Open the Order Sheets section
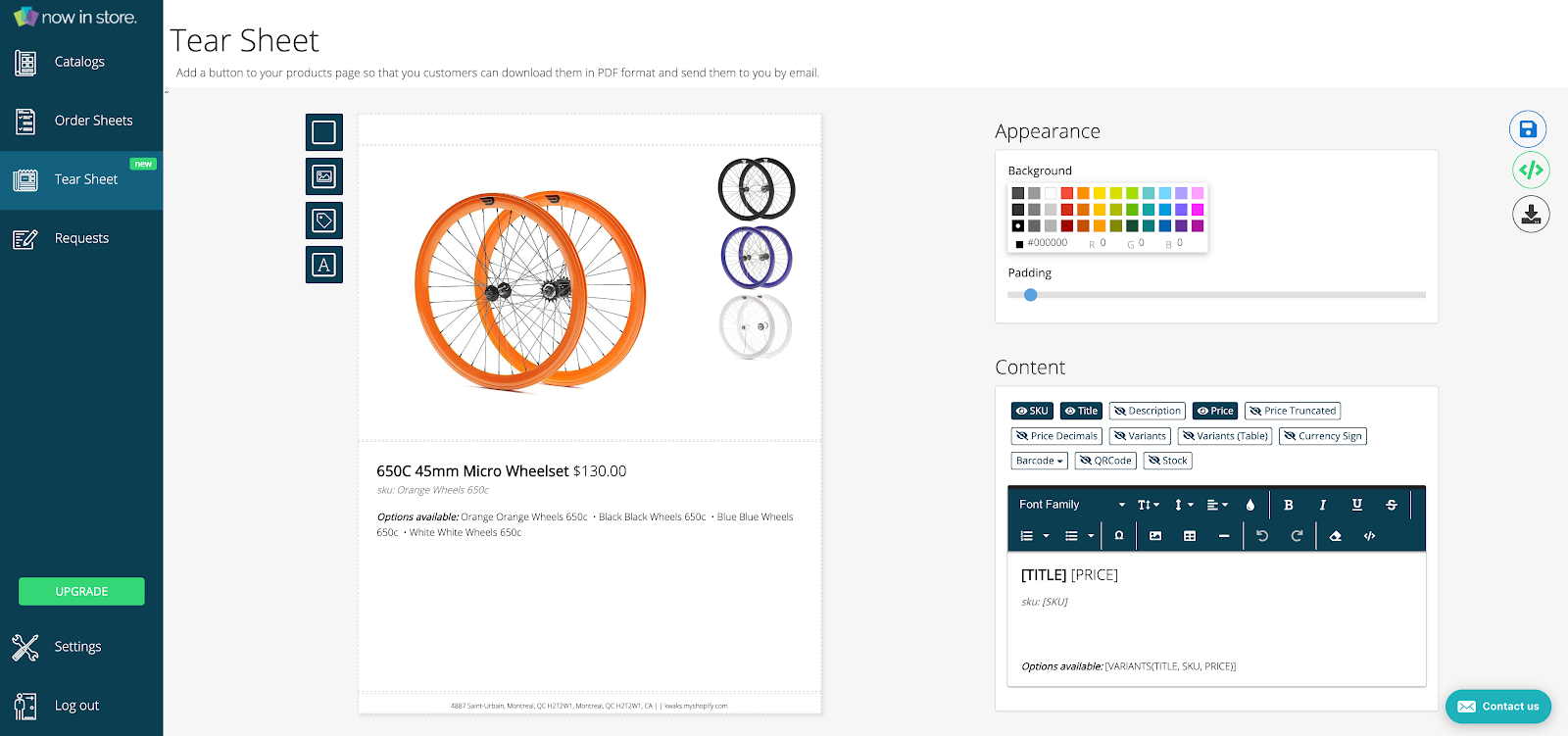Screen dimensions: 1568x736 click(x=93, y=121)
